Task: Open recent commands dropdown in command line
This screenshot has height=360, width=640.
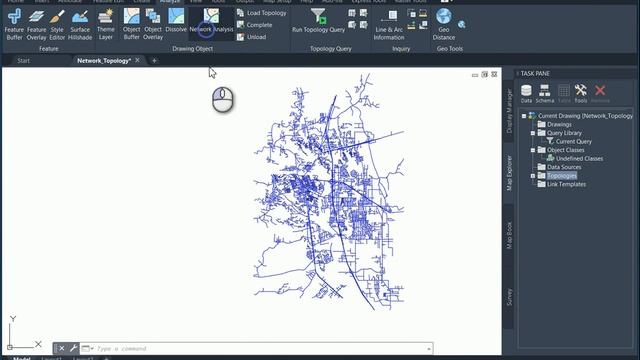Action: pyautogui.click(x=87, y=349)
